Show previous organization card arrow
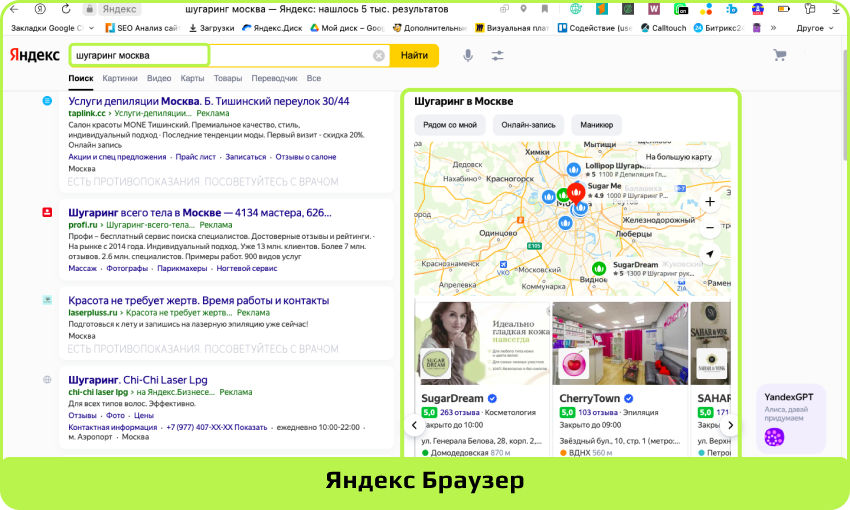850x510 pixels. 414,425
